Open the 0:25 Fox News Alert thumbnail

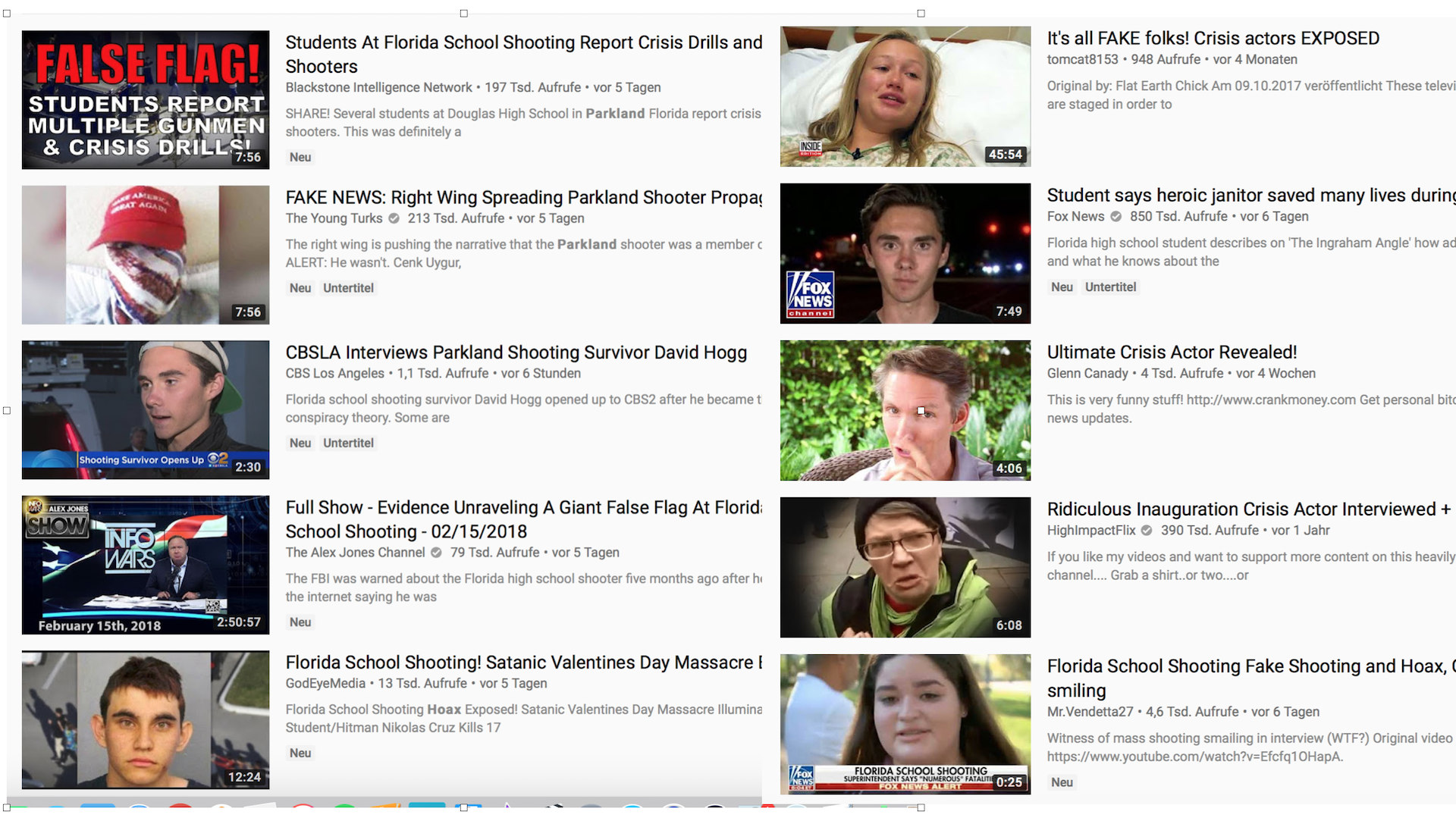pos(905,724)
